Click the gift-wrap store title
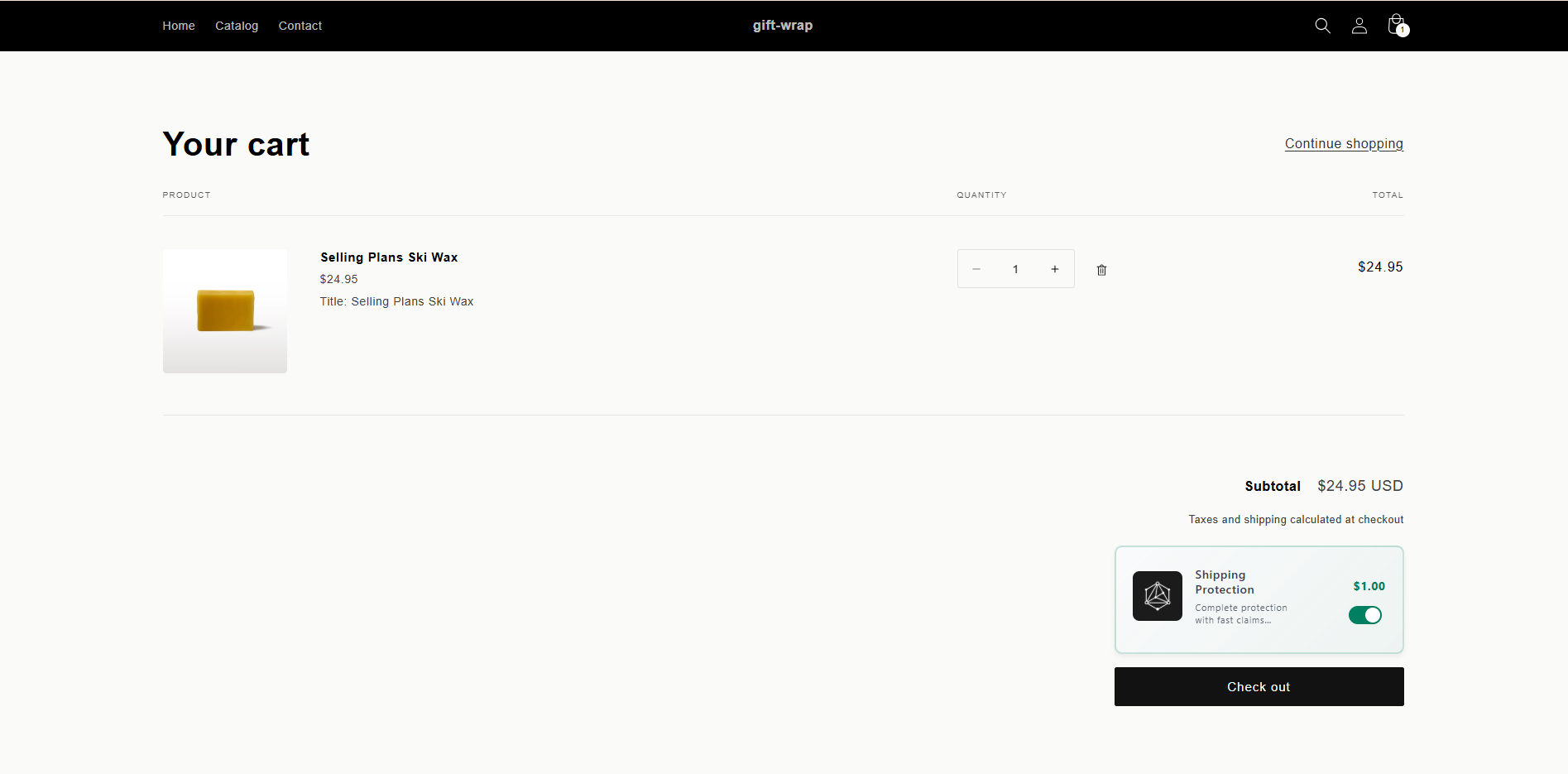The image size is (1568, 774). (x=782, y=25)
